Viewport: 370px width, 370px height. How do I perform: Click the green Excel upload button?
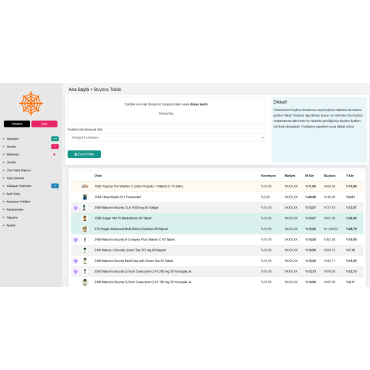click(84, 154)
